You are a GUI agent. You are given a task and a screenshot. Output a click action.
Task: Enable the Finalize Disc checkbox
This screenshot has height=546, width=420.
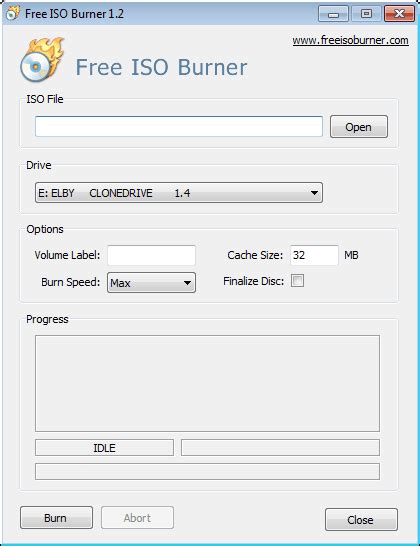pyautogui.click(x=297, y=281)
